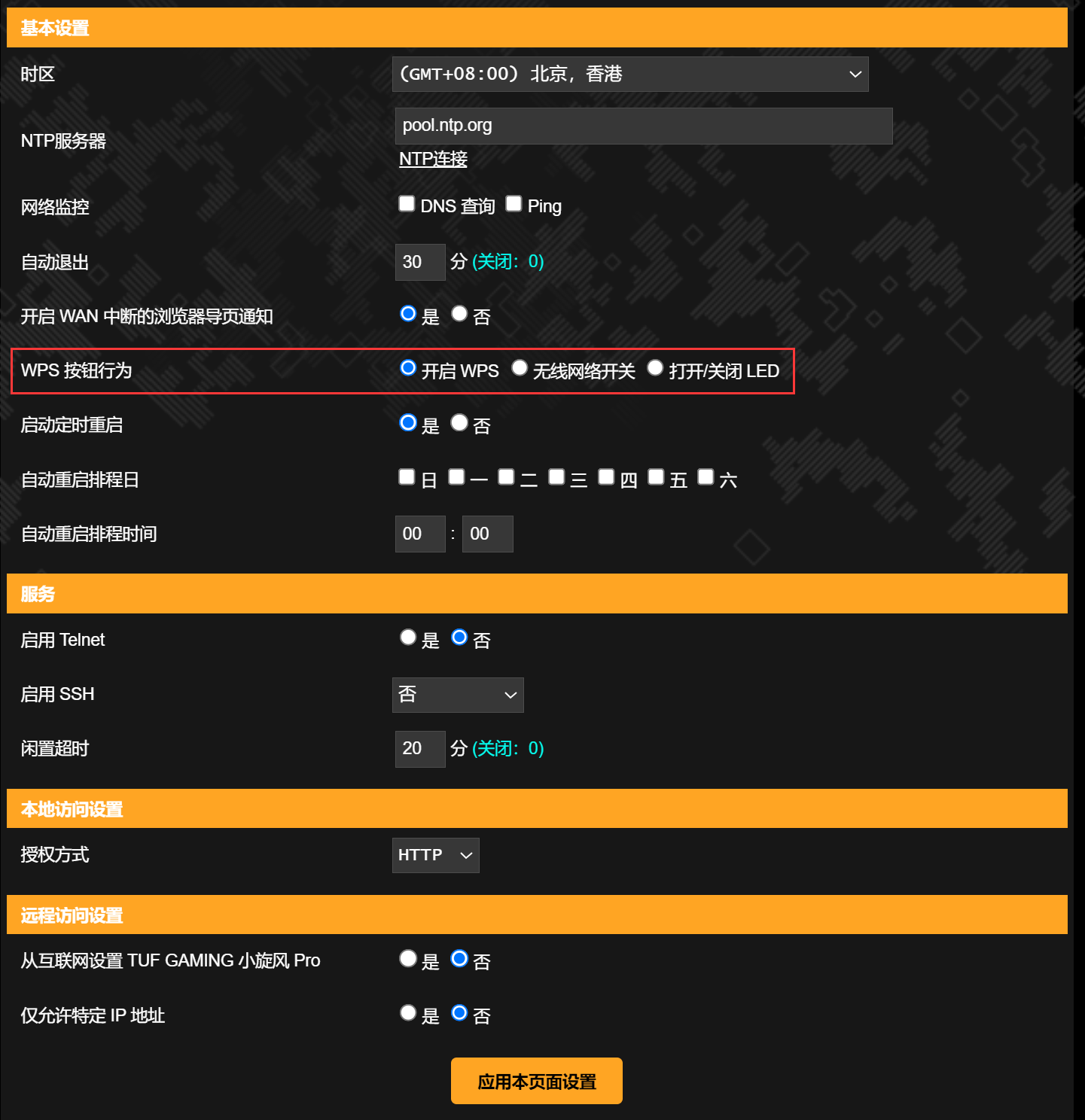Click the 闲置超时 minutes field
Screen dimensions: 1085x1120
(x=420, y=749)
